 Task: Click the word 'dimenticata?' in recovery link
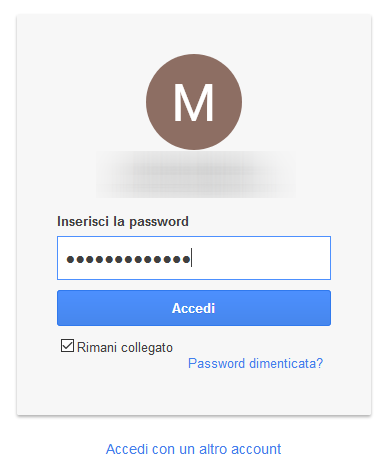(286, 363)
